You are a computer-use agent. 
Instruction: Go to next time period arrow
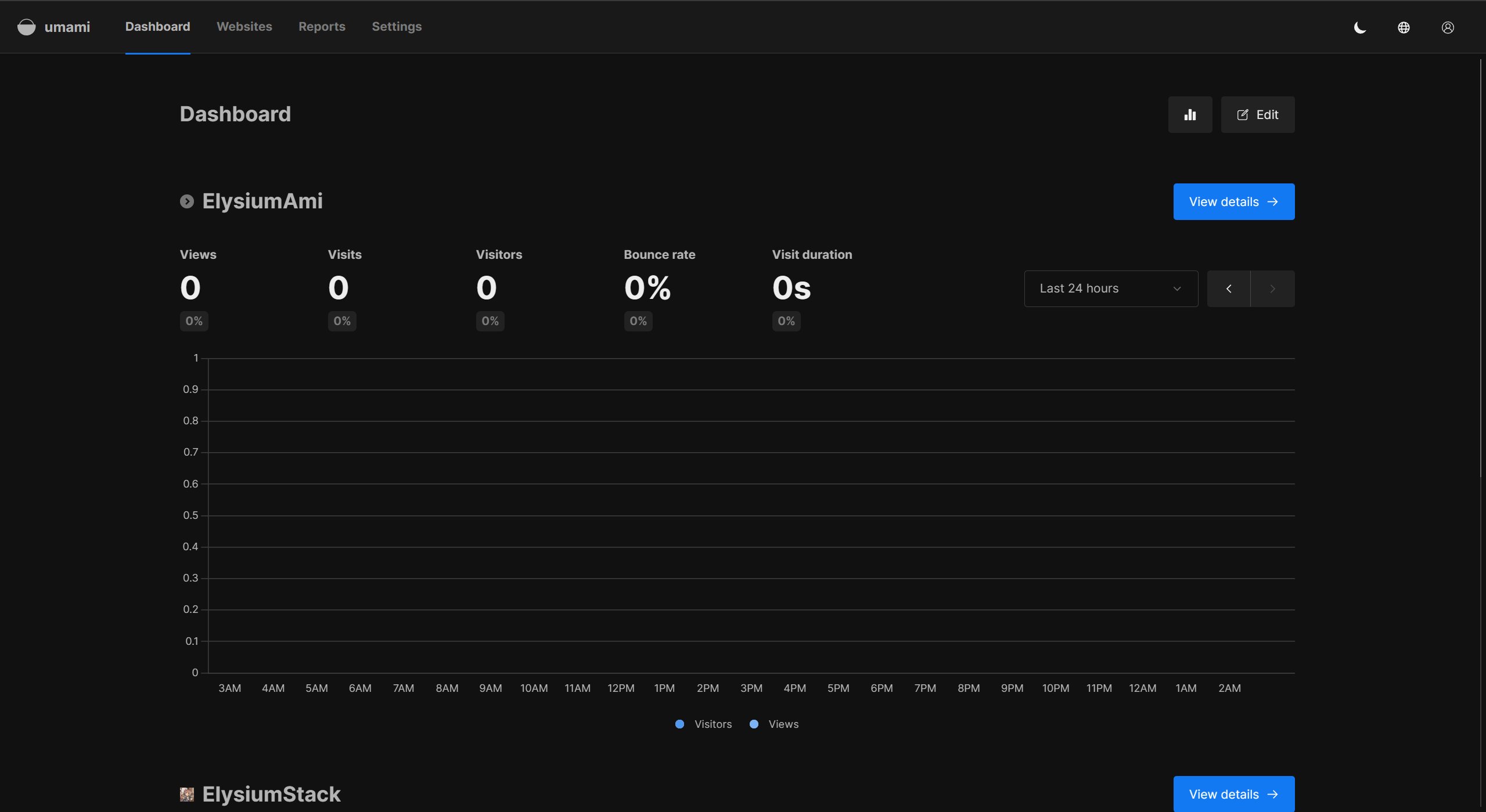(x=1272, y=288)
